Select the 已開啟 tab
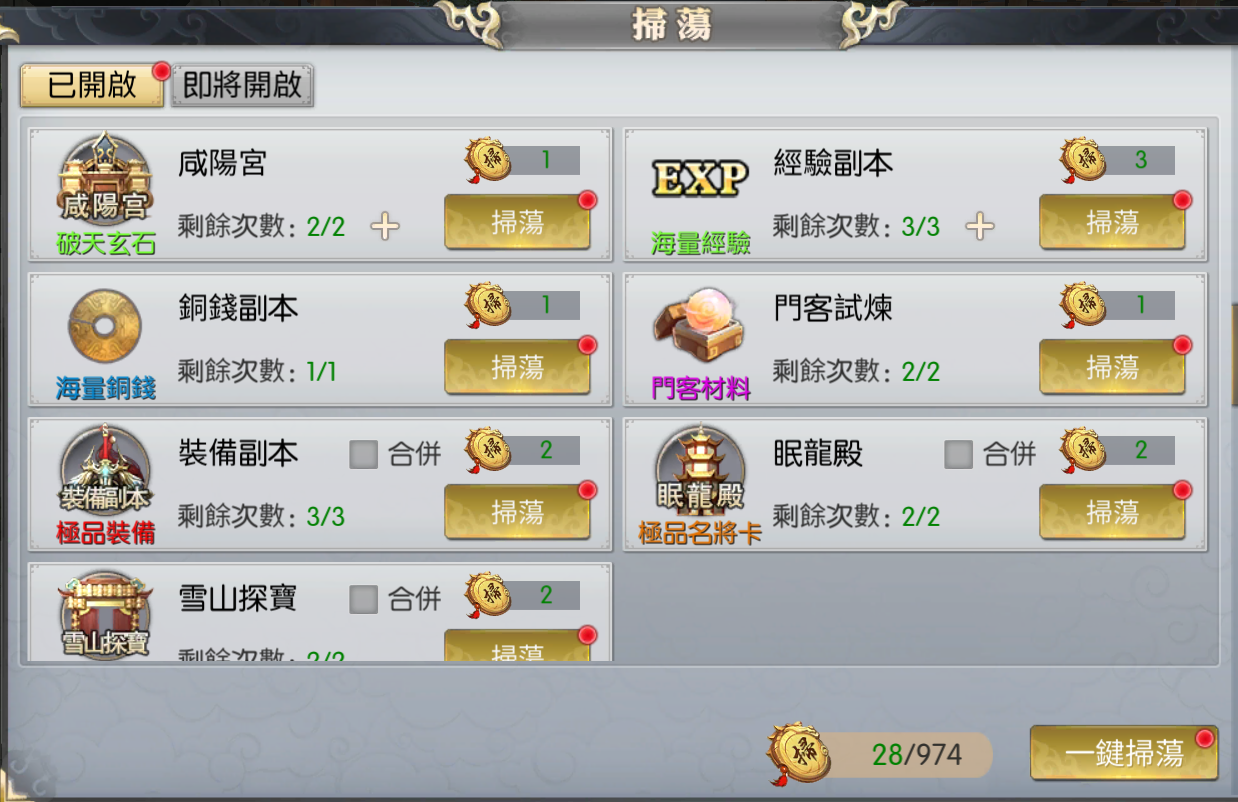The image size is (1238, 802). (x=92, y=86)
